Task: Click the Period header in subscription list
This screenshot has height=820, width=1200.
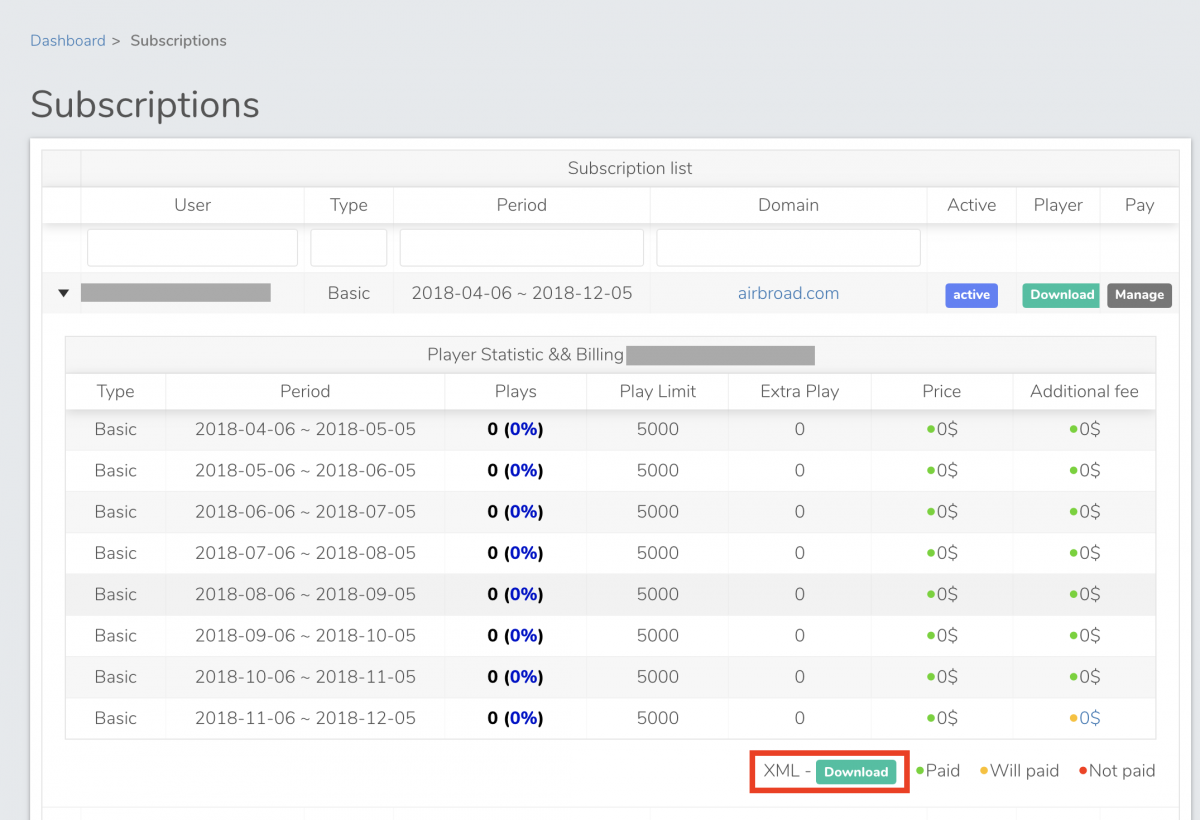Action: [x=521, y=205]
